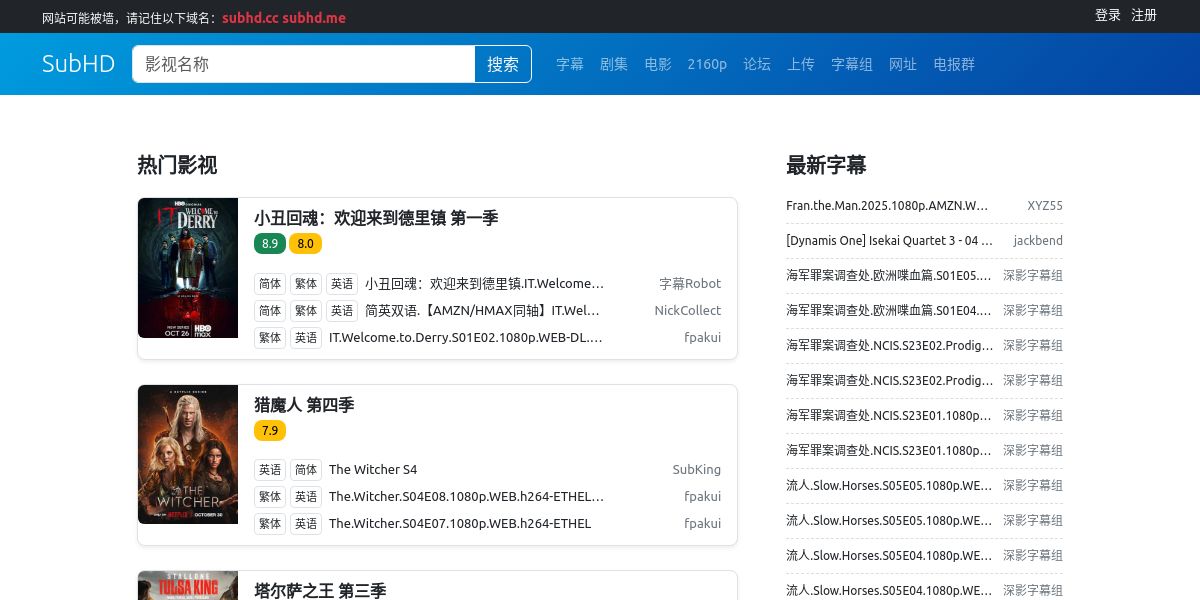Viewport: 1200px width, 600px height.
Task: Open subtitle 简英双语.【AMZN/HMAX同轴】IT.Wel…
Action: (x=483, y=311)
